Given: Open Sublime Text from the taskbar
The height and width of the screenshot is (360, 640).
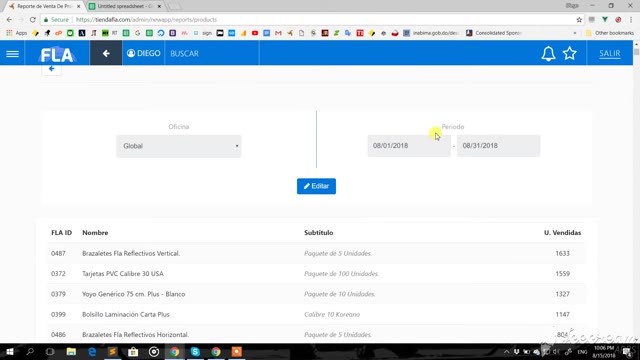Looking at the screenshot, I should pyautogui.click(x=112, y=351).
